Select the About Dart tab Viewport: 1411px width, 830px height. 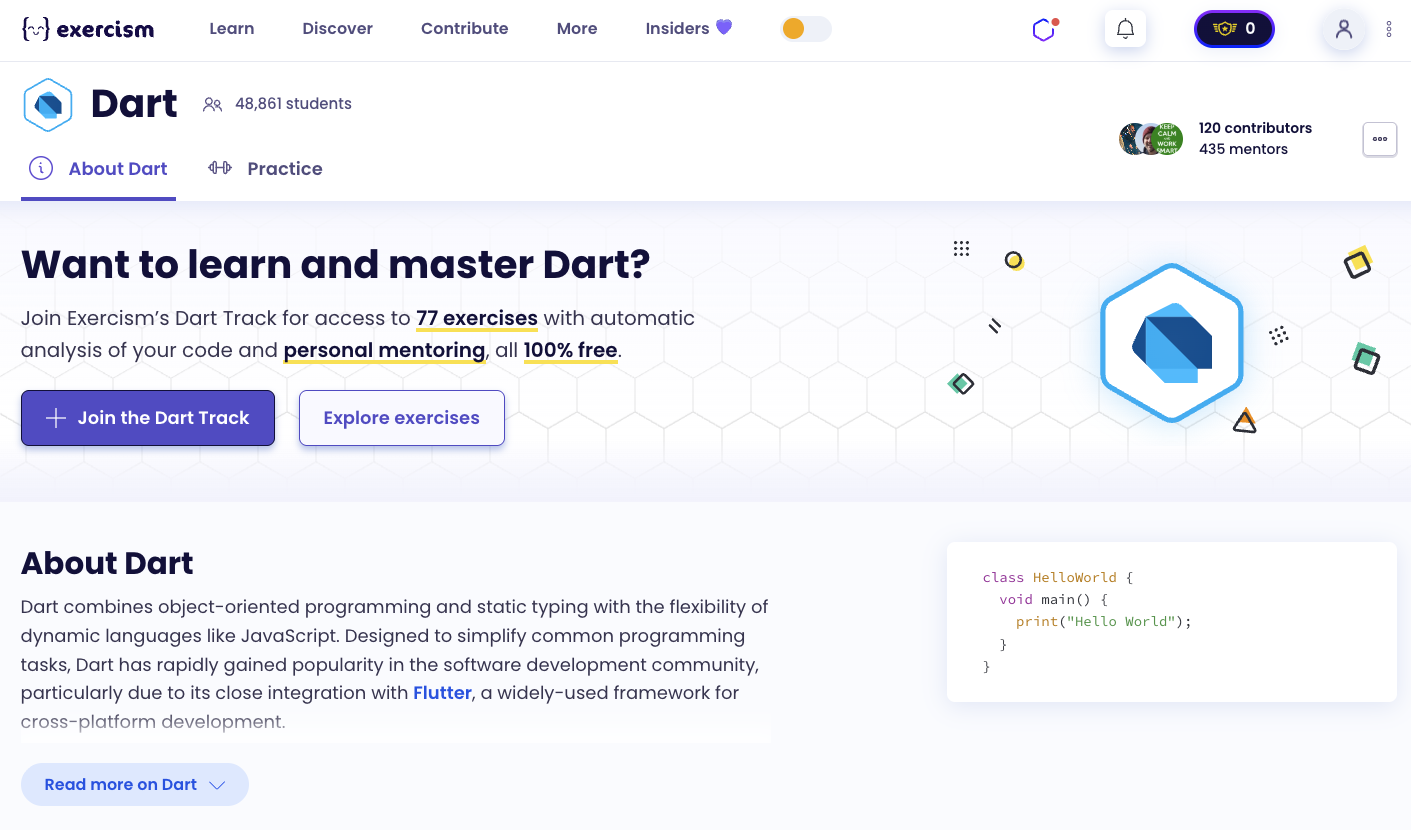[99, 169]
